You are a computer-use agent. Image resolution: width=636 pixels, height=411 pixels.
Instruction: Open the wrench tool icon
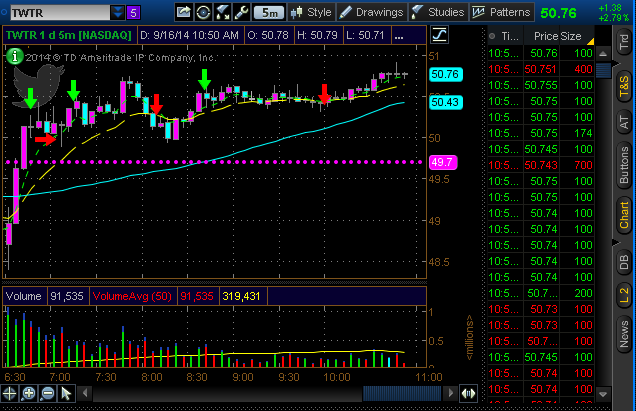tap(241, 13)
